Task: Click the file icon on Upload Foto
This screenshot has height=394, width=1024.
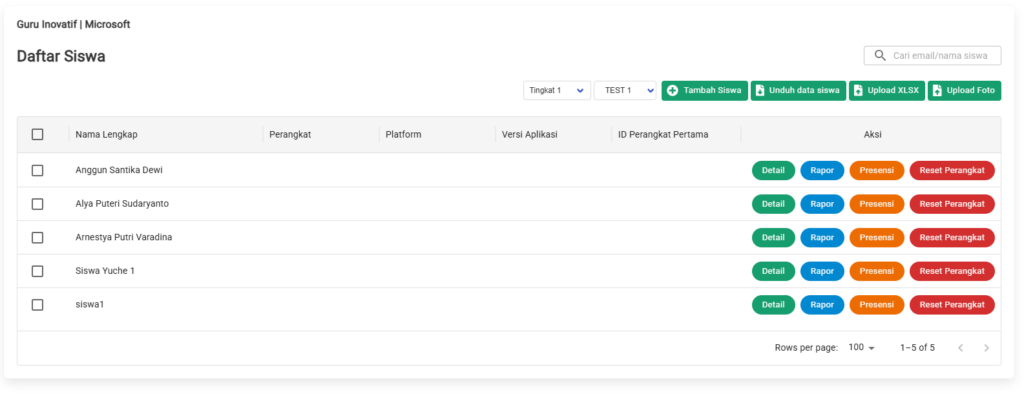Action: [x=937, y=91]
